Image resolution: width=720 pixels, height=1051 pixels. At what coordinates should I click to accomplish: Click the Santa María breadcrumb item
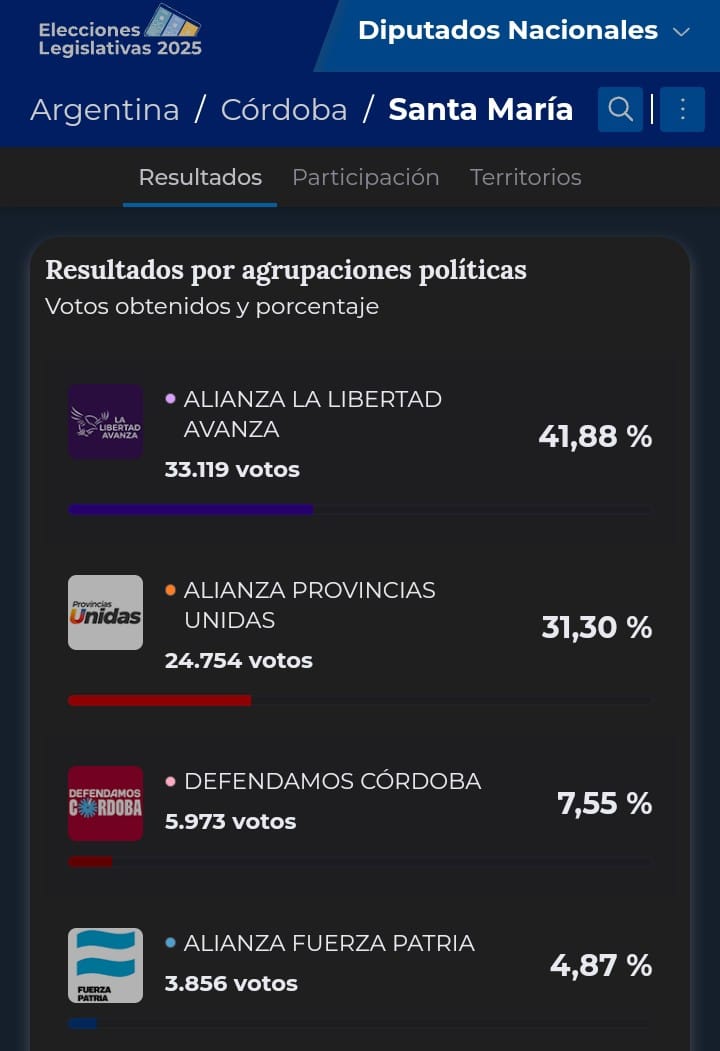pyautogui.click(x=480, y=109)
